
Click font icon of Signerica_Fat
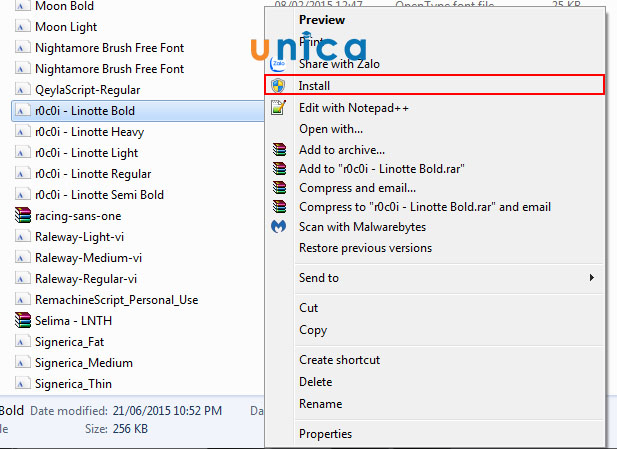pos(22,341)
